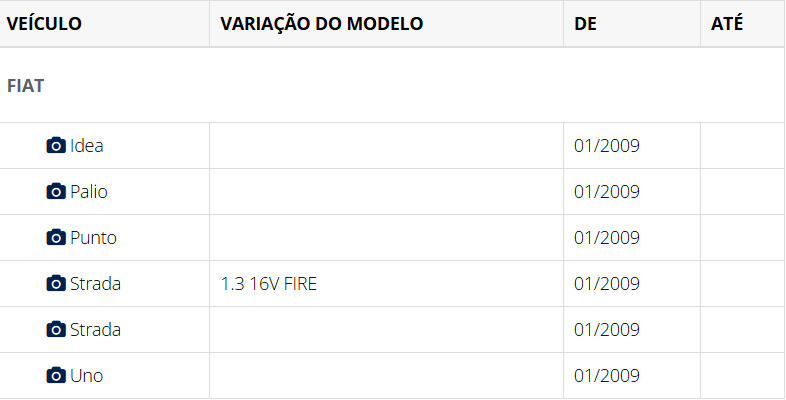The height and width of the screenshot is (400, 786).
Task: Click the camera icon next to Punto
Action: pos(56,238)
